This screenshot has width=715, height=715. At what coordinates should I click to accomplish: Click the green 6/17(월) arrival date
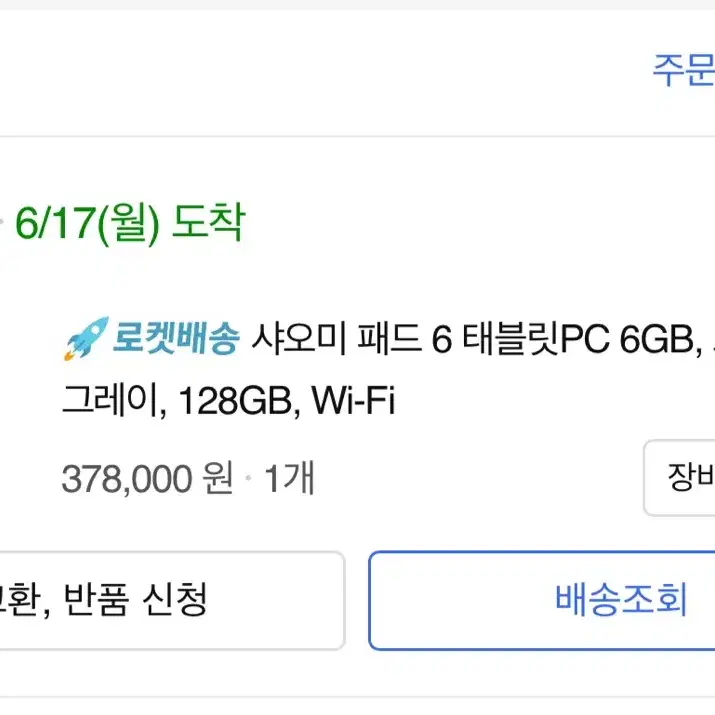(88, 223)
